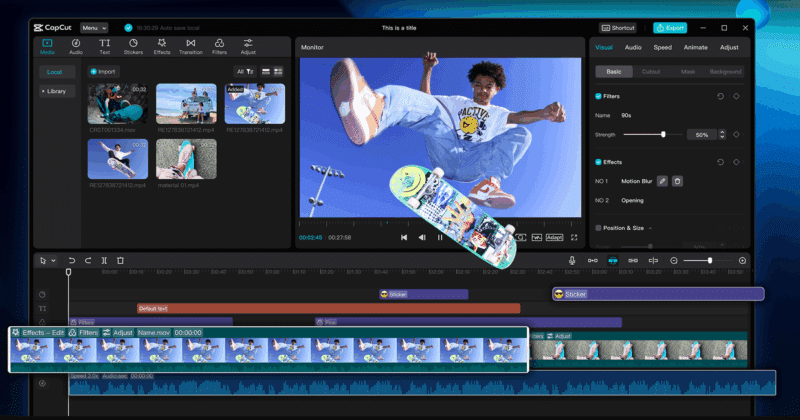Switch to the Speed tab
The height and width of the screenshot is (420, 800).
[x=662, y=47]
